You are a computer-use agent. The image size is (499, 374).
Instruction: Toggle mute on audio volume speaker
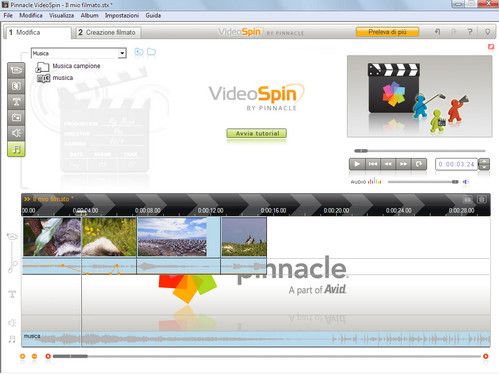pos(466,182)
